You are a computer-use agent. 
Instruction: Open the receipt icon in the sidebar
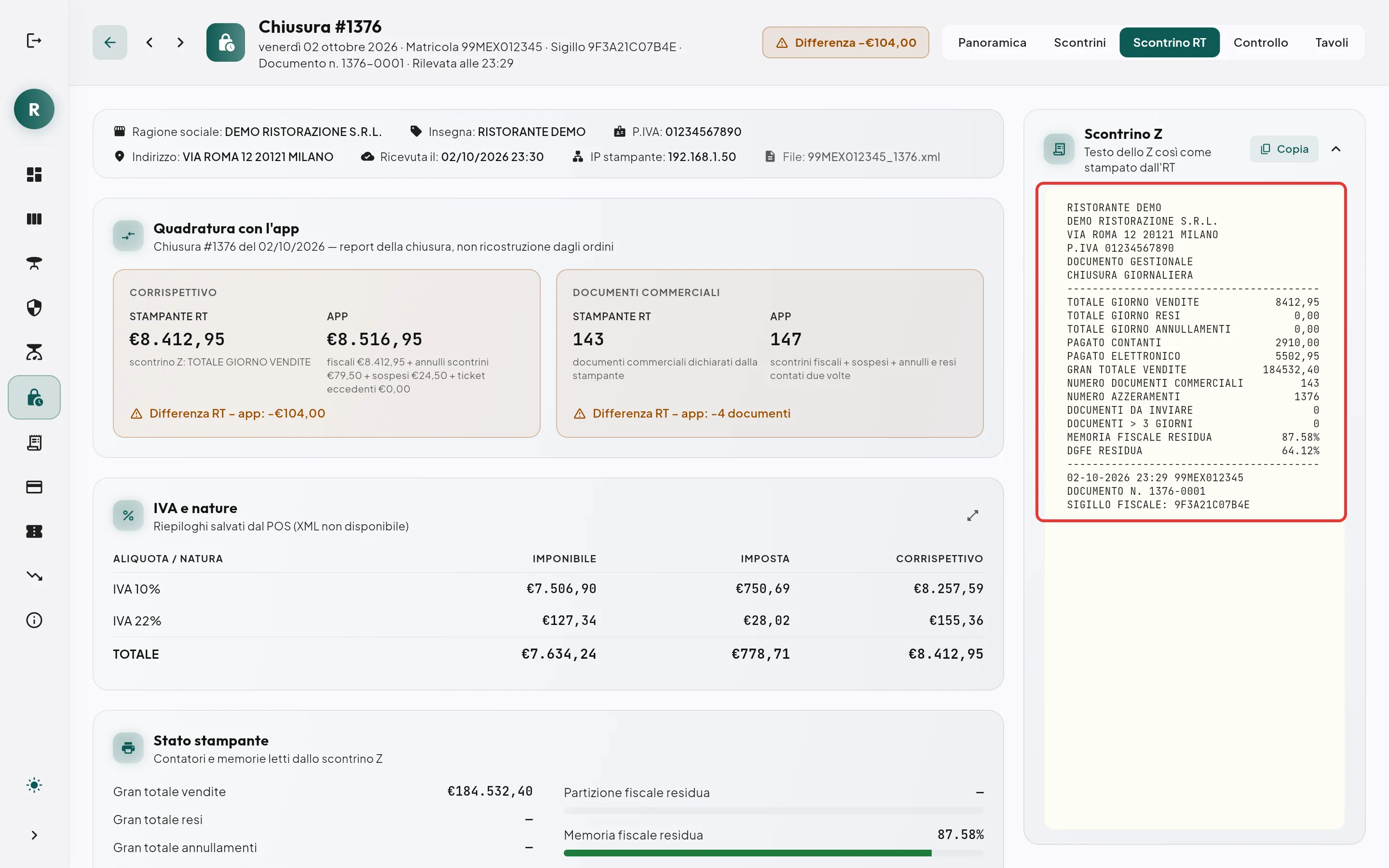pos(34,443)
